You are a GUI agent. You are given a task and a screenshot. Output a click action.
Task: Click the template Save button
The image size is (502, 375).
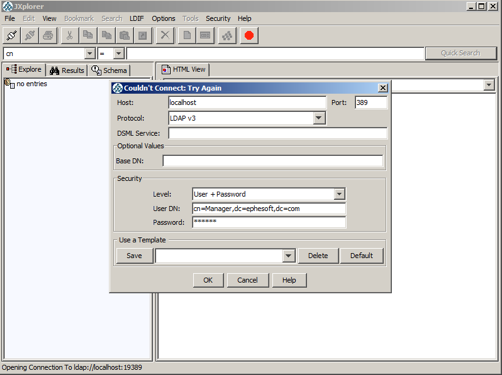[x=134, y=256]
